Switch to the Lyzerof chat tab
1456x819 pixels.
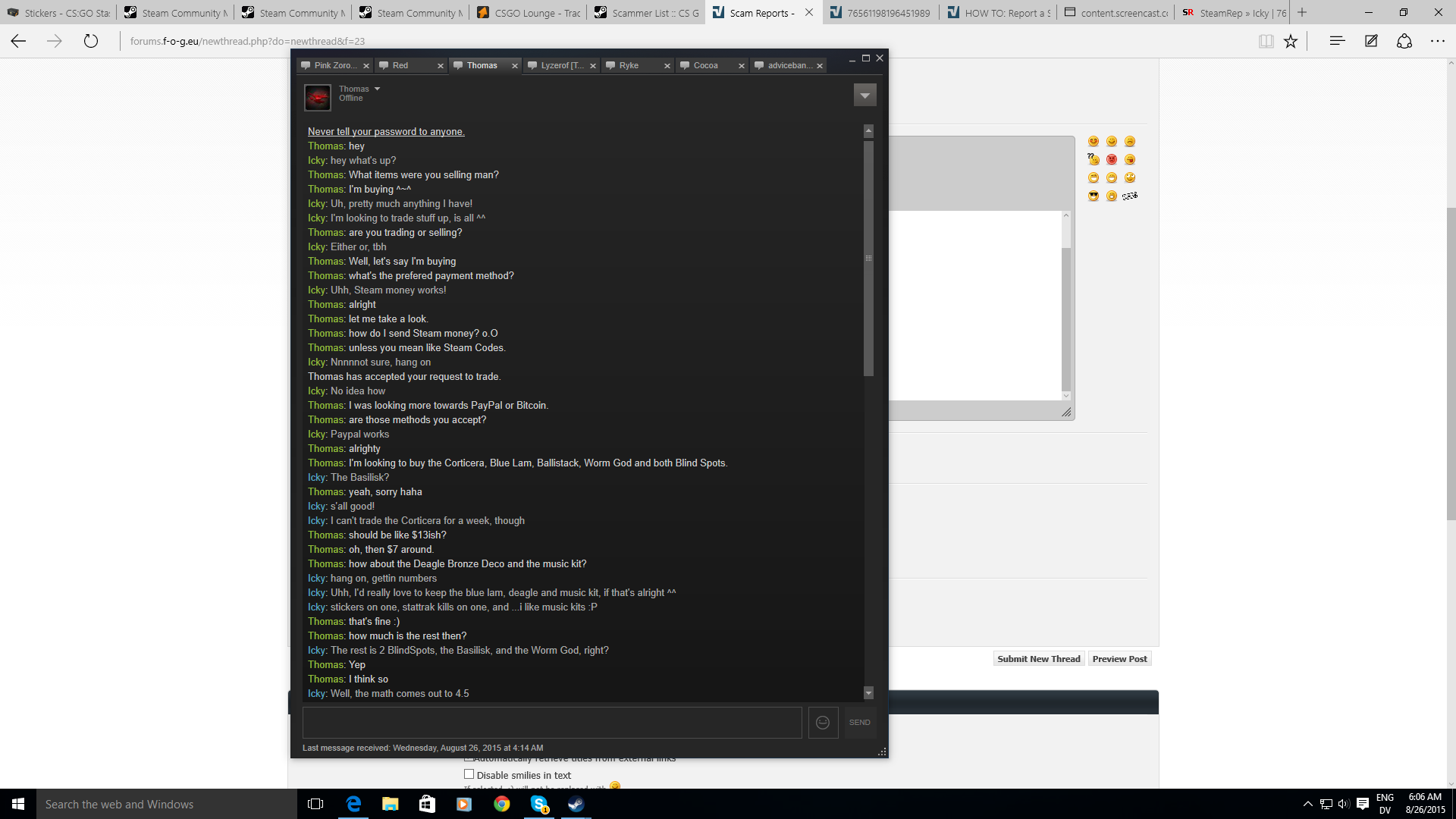[561, 66]
